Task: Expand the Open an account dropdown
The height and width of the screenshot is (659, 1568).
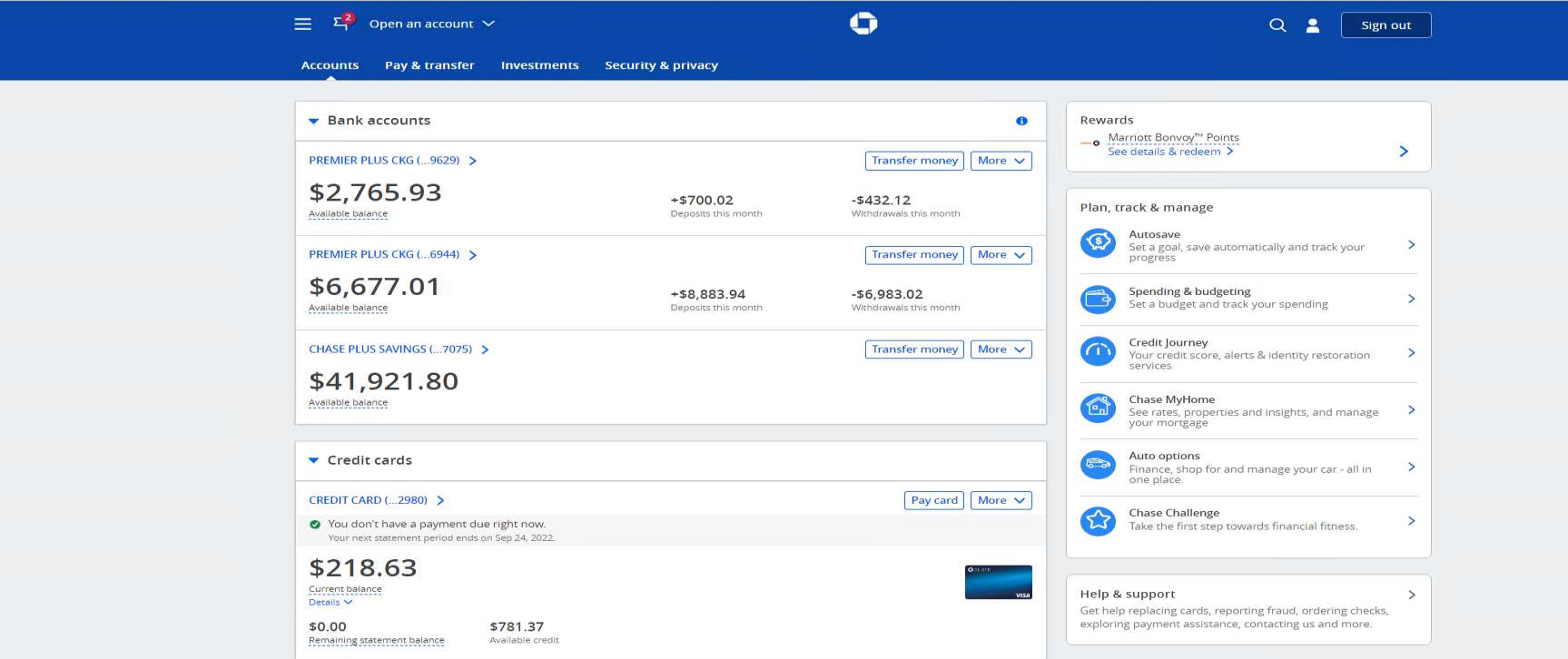Action: coord(431,24)
